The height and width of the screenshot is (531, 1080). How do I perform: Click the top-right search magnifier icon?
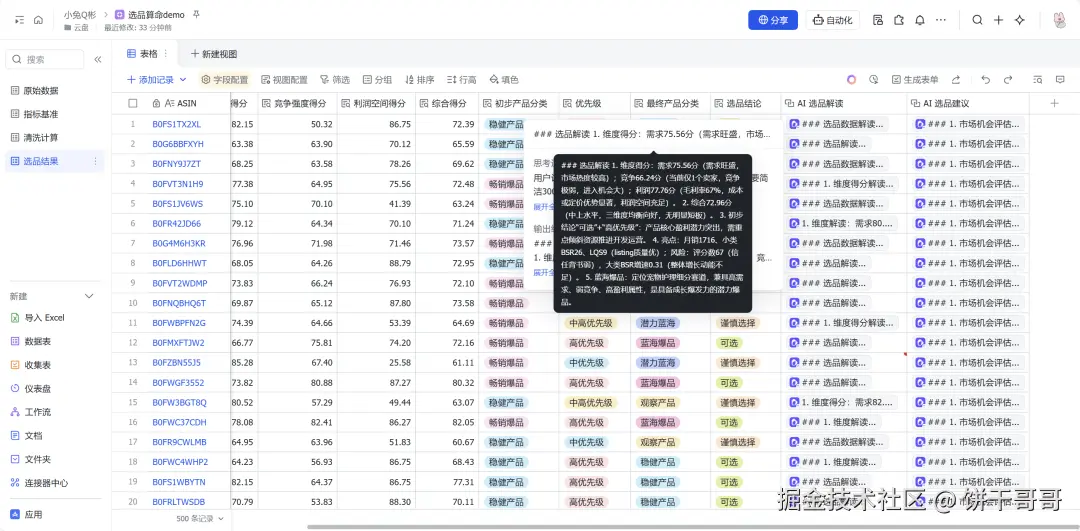pyautogui.click(x=977, y=20)
